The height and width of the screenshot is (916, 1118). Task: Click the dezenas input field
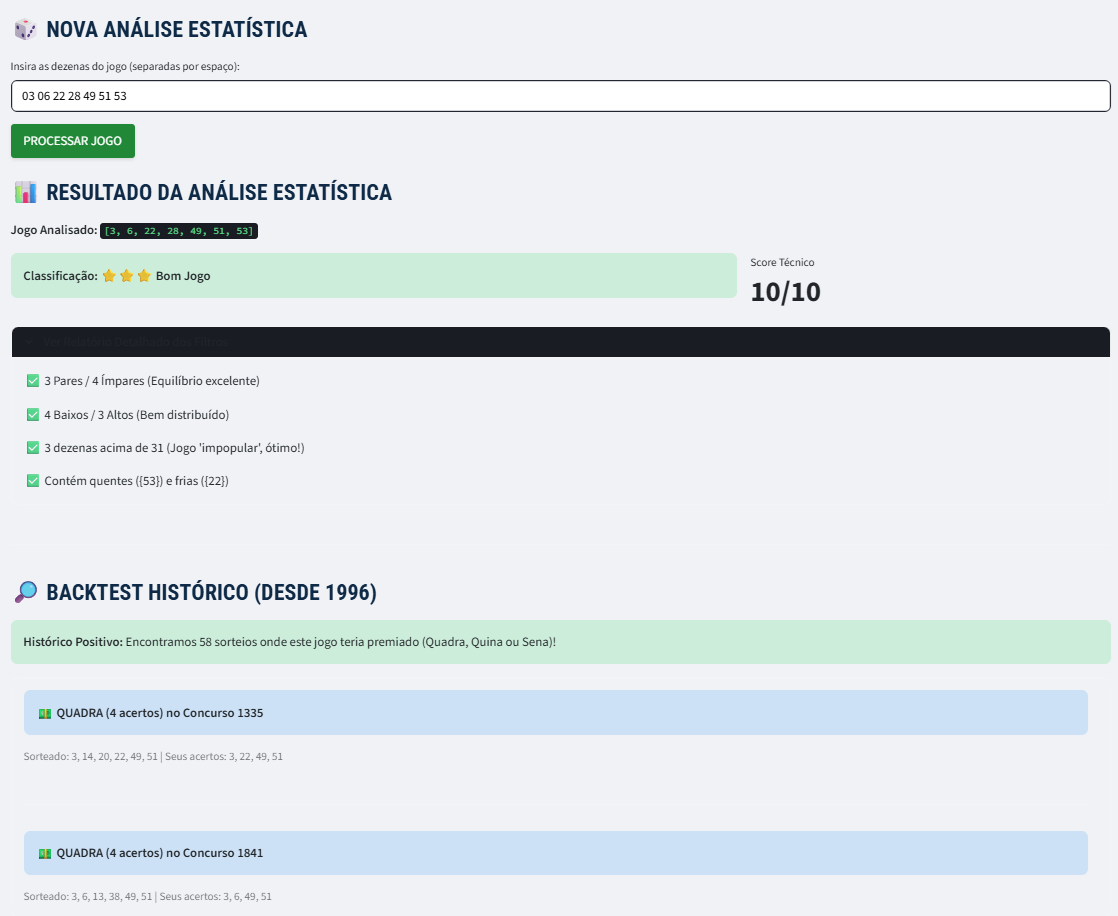(560, 96)
